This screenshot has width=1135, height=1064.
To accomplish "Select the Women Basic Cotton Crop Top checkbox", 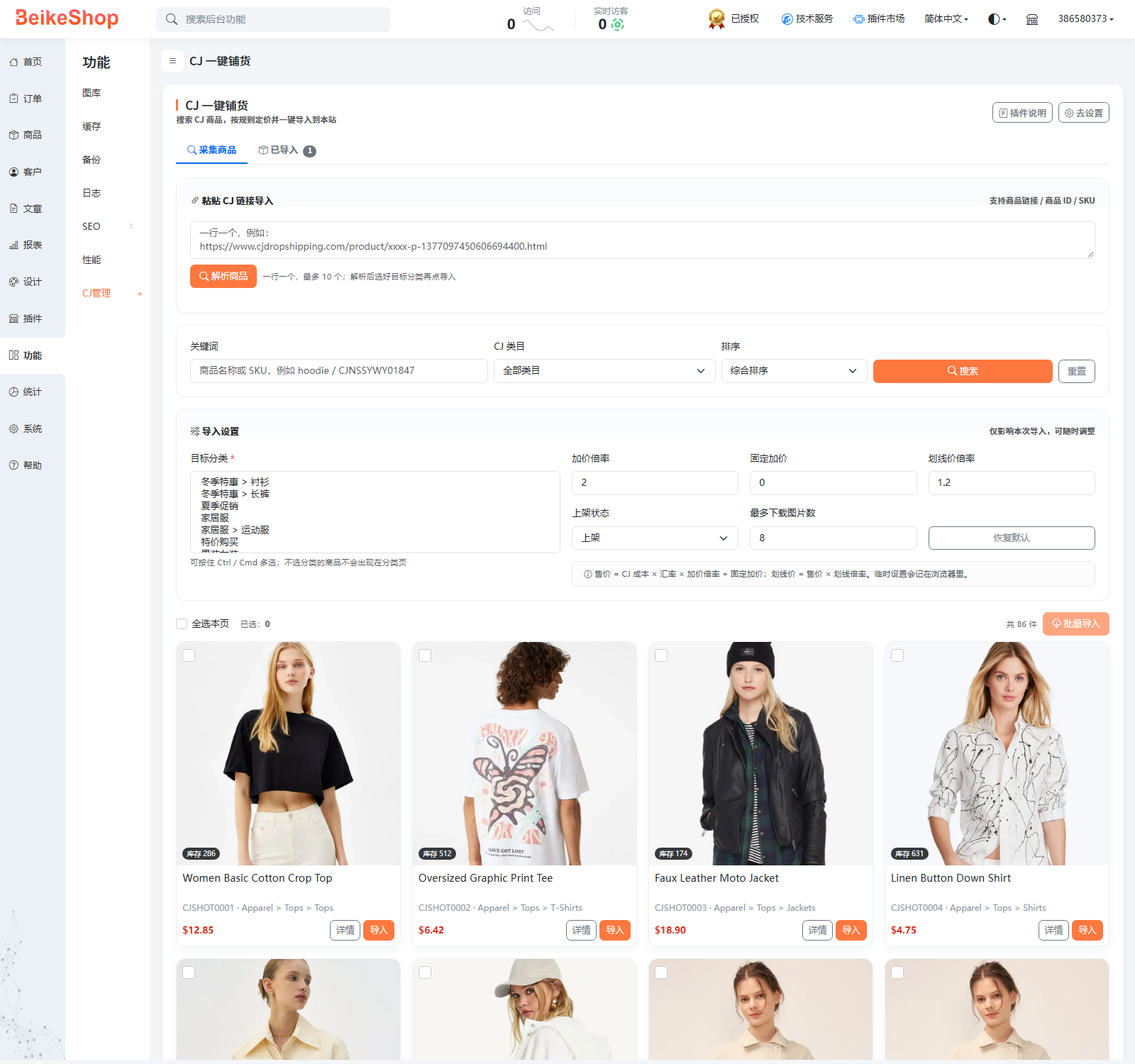I will (x=189, y=655).
